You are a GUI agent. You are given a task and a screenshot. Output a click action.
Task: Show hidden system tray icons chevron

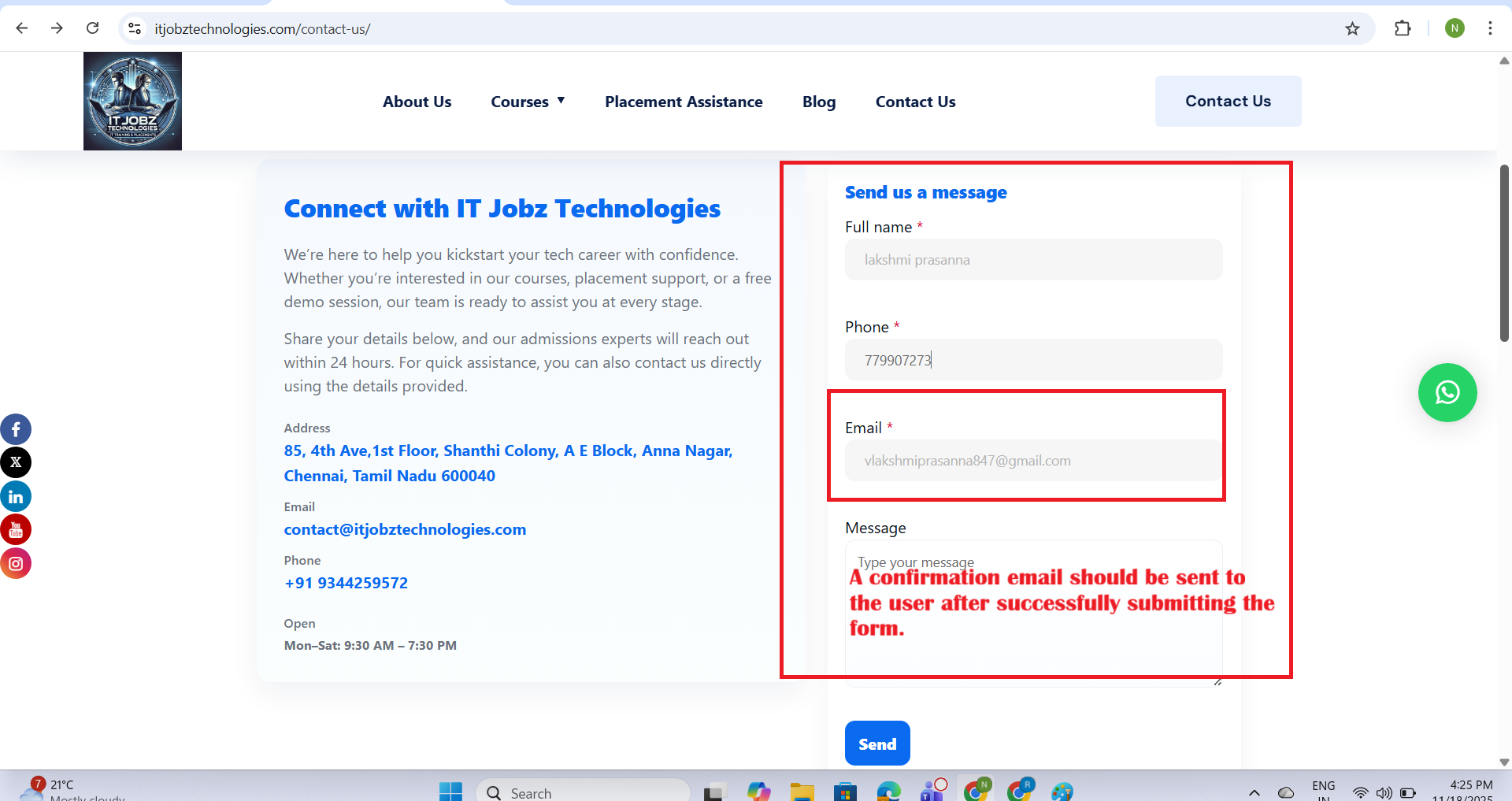[x=1254, y=792]
